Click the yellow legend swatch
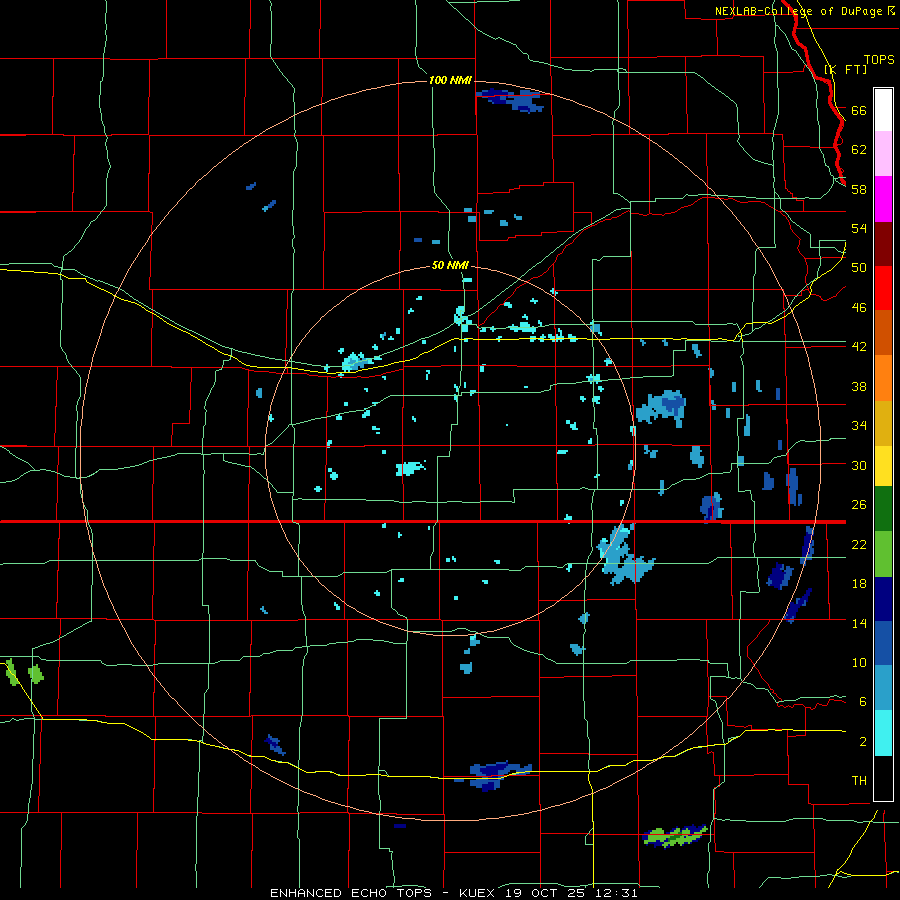900x900 pixels. (x=883, y=465)
